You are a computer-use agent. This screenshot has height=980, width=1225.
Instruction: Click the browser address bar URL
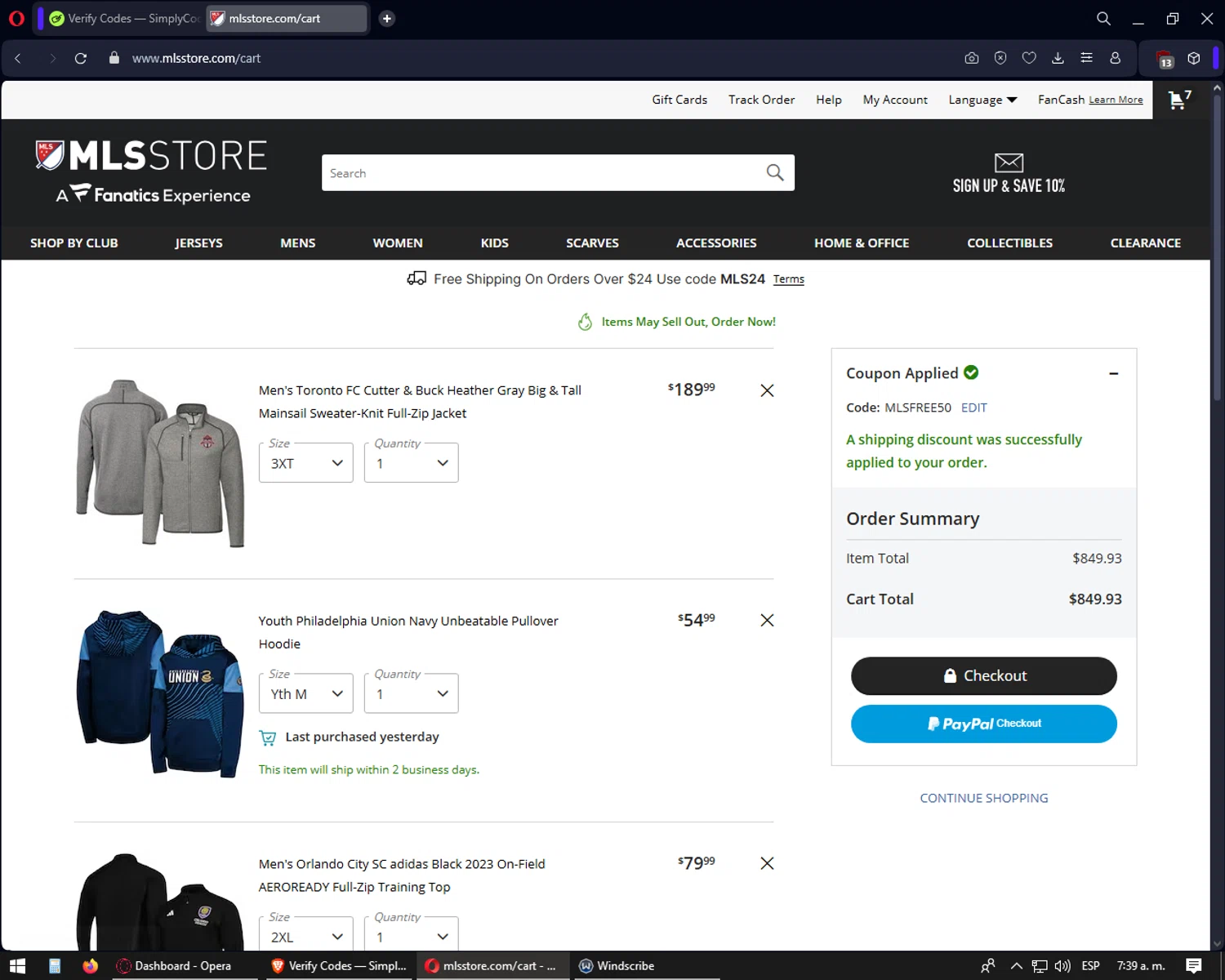click(x=196, y=58)
